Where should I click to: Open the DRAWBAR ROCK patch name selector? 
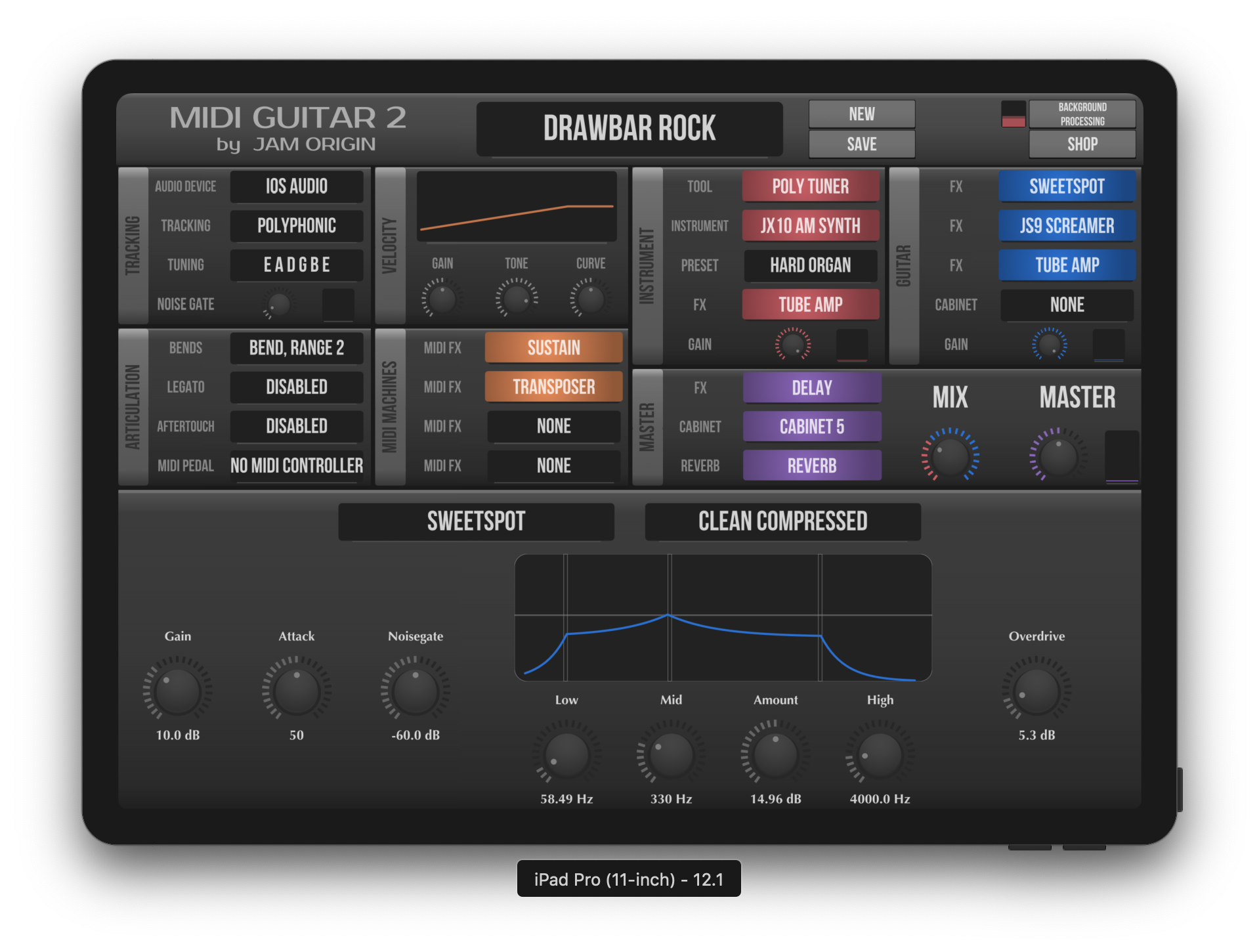(x=629, y=129)
